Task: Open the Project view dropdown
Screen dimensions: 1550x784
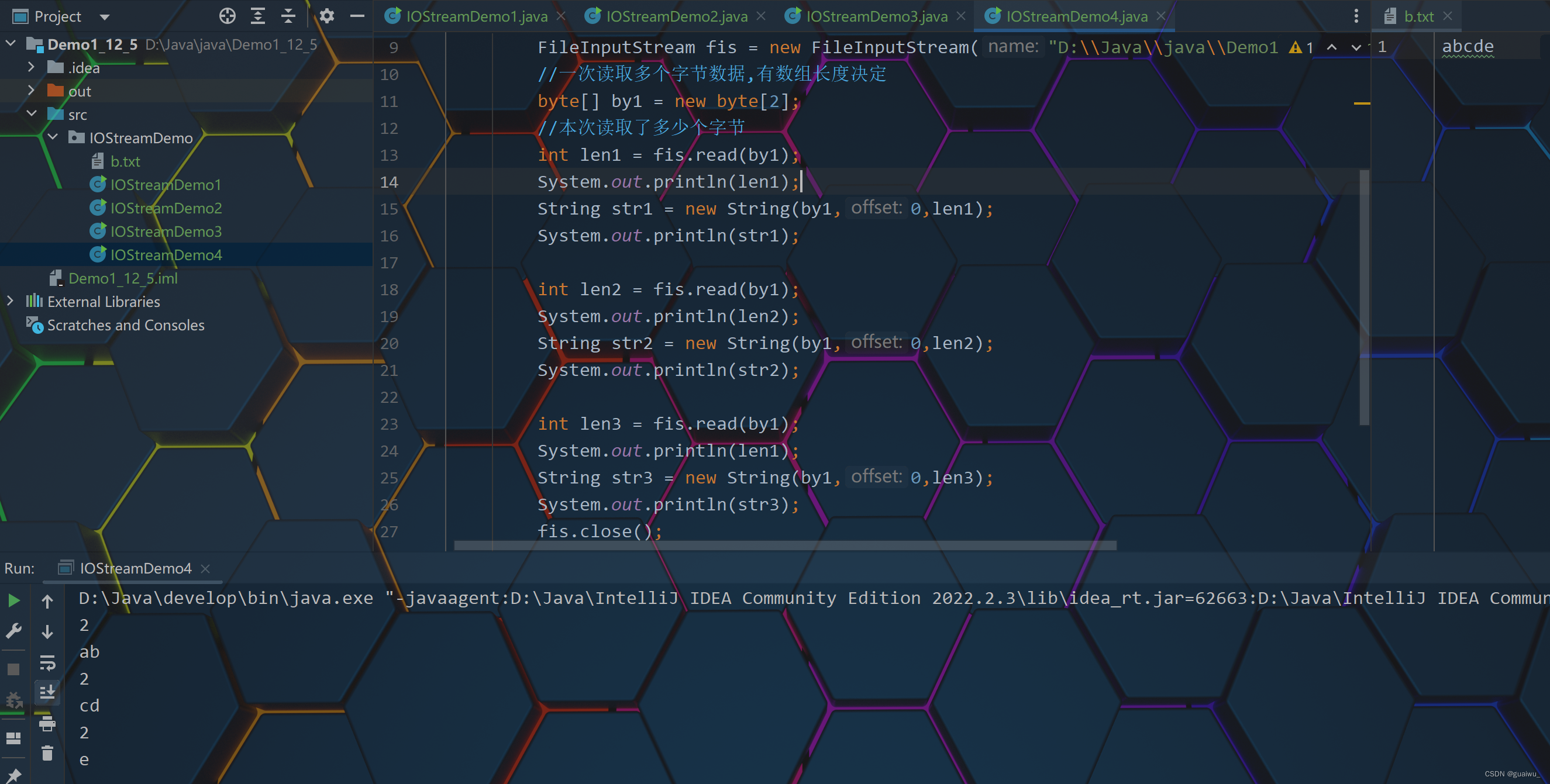Action: [105, 17]
